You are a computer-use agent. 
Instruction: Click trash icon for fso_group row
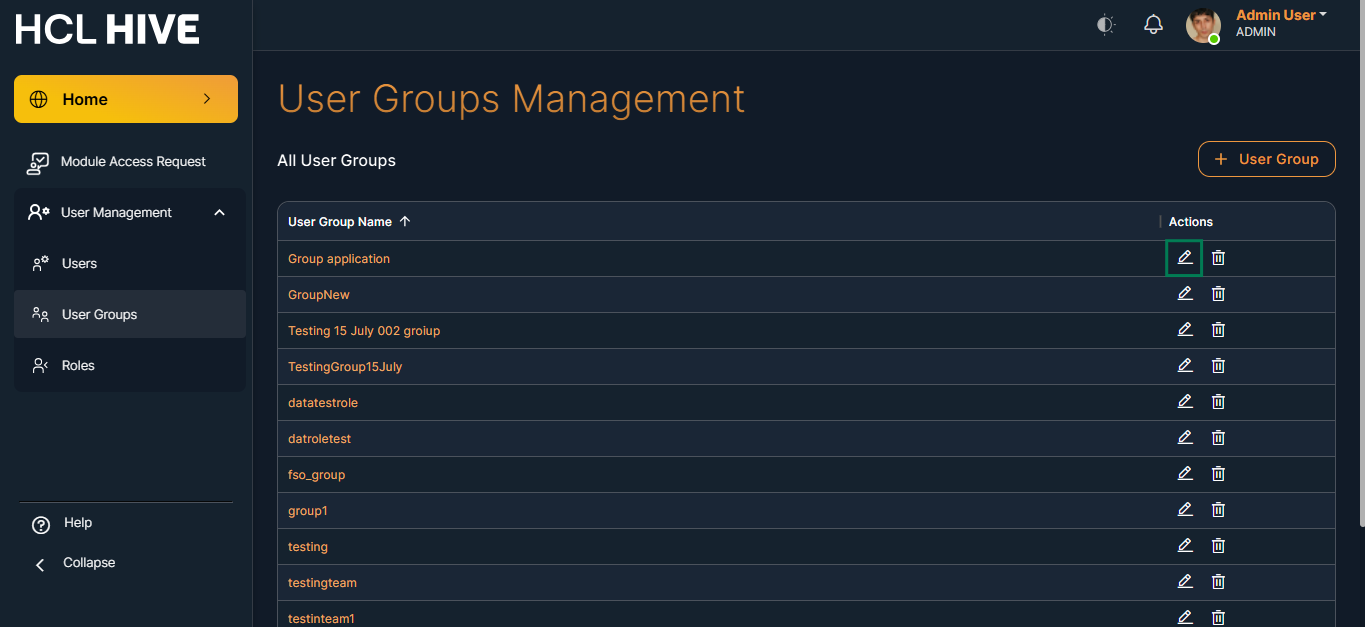click(1218, 474)
